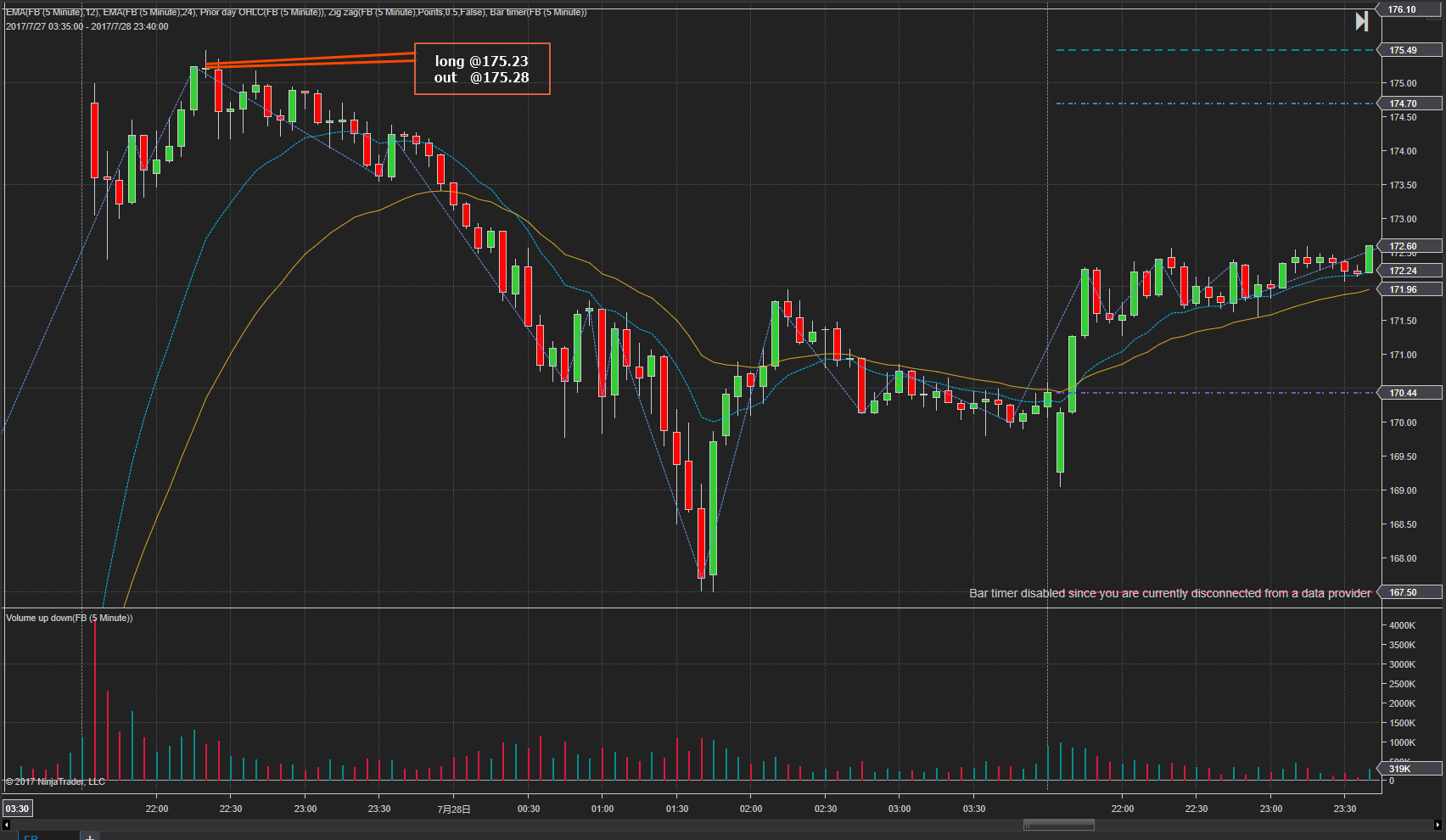Viewport: 1446px width, 840px height.
Task: Click the Volume up down panel label
Action: click(x=69, y=618)
